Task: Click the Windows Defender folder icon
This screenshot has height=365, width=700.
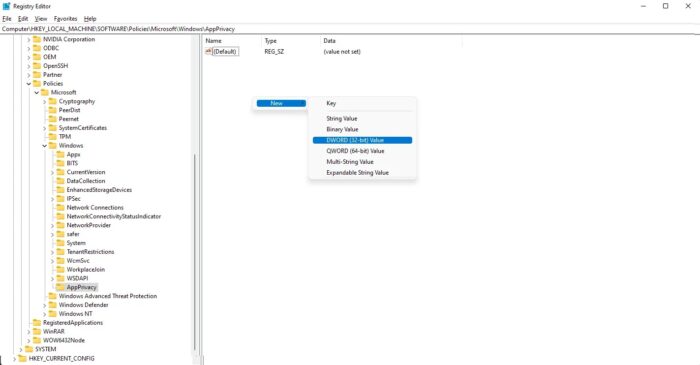Action: [x=53, y=305]
